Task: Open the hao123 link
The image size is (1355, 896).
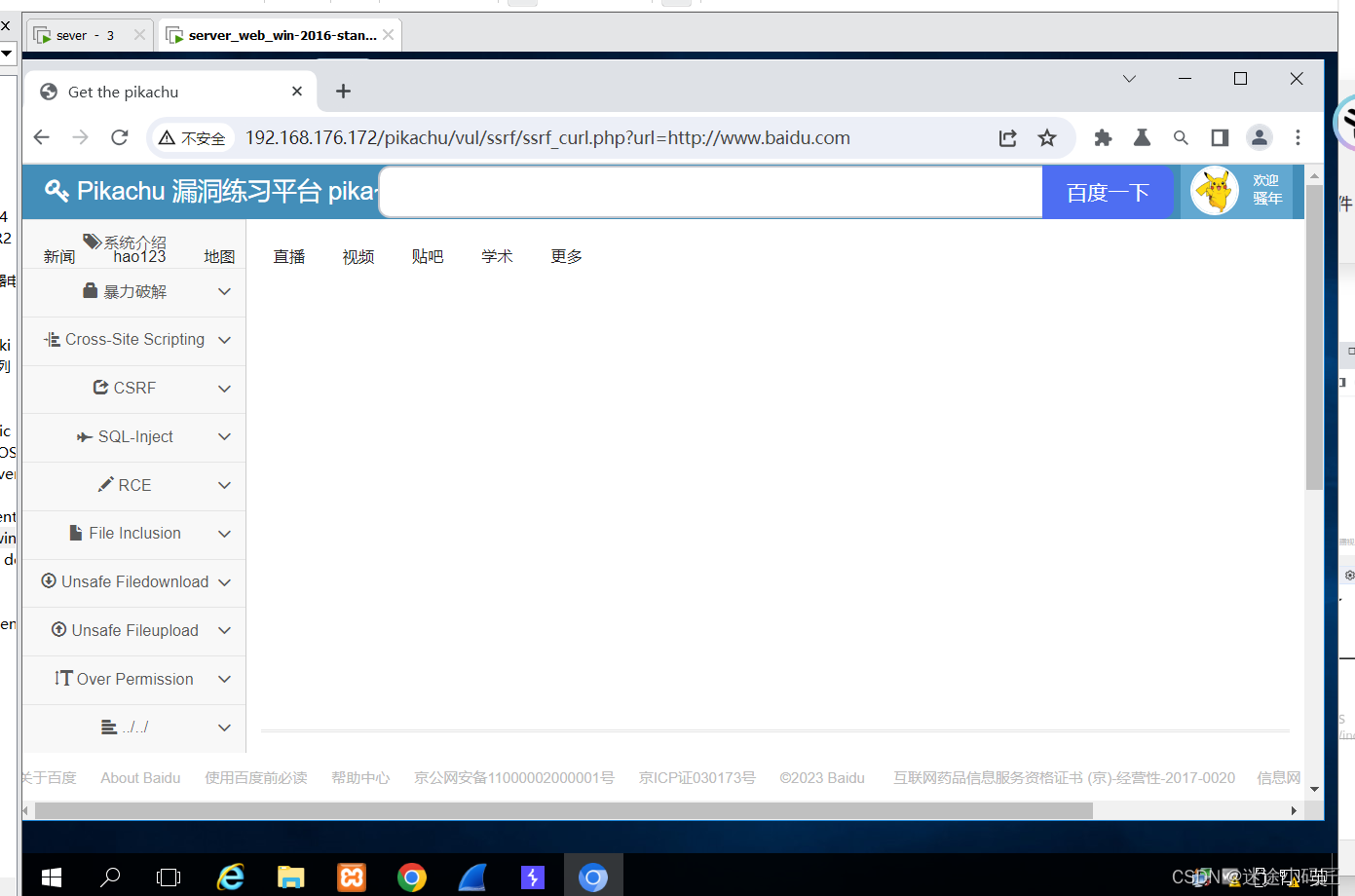Action: [x=139, y=257]
